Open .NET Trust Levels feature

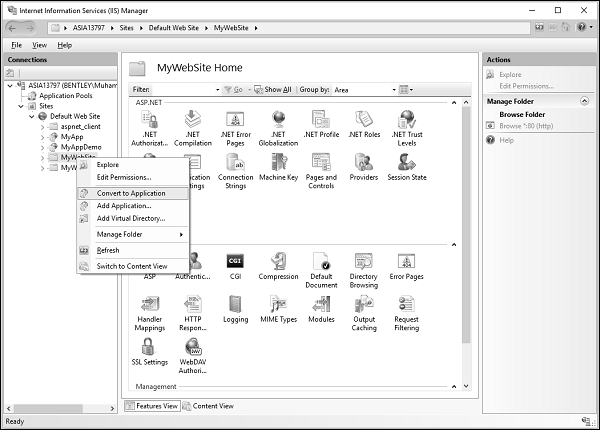click(x=407, y=128)
